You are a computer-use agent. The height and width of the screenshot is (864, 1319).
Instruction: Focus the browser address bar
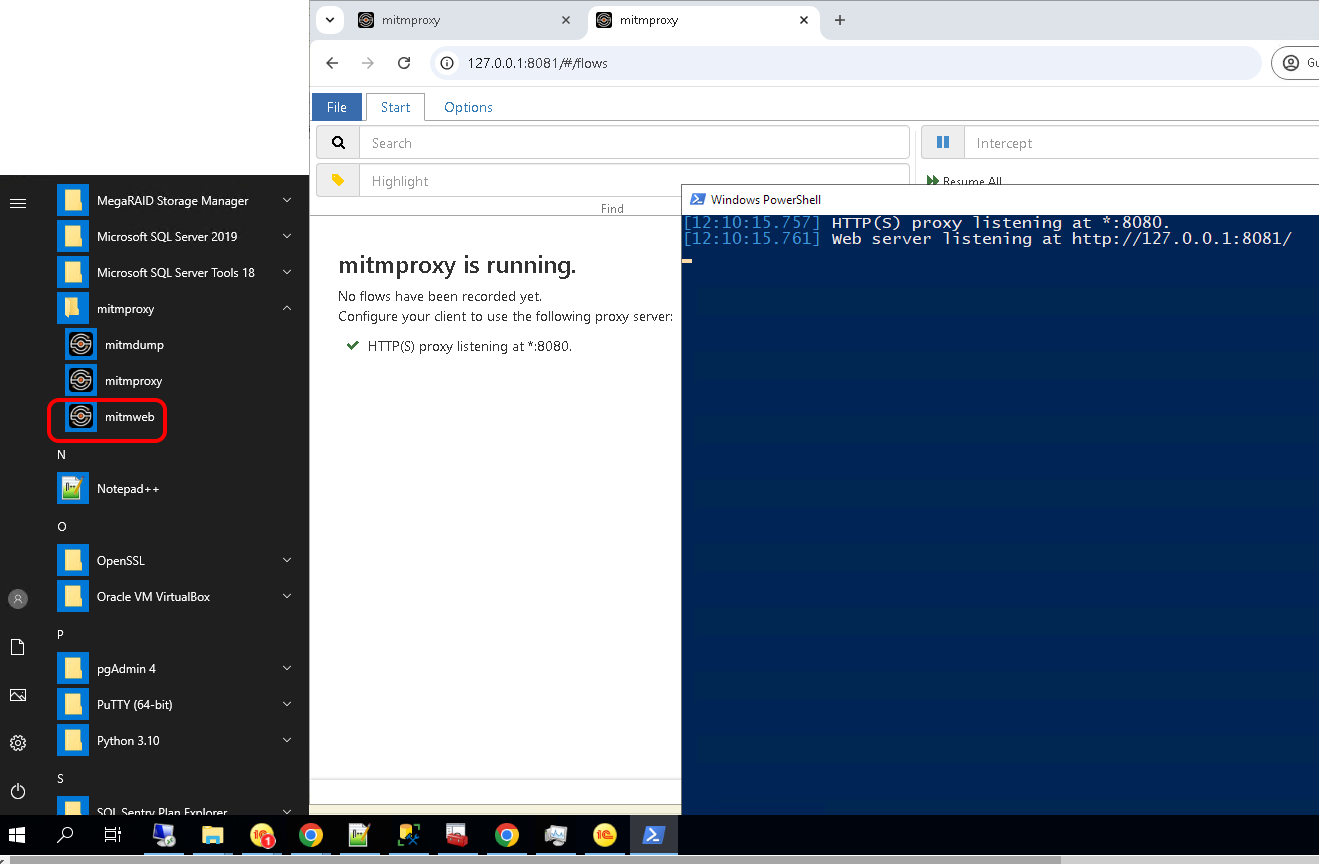[x=845, y=63]
